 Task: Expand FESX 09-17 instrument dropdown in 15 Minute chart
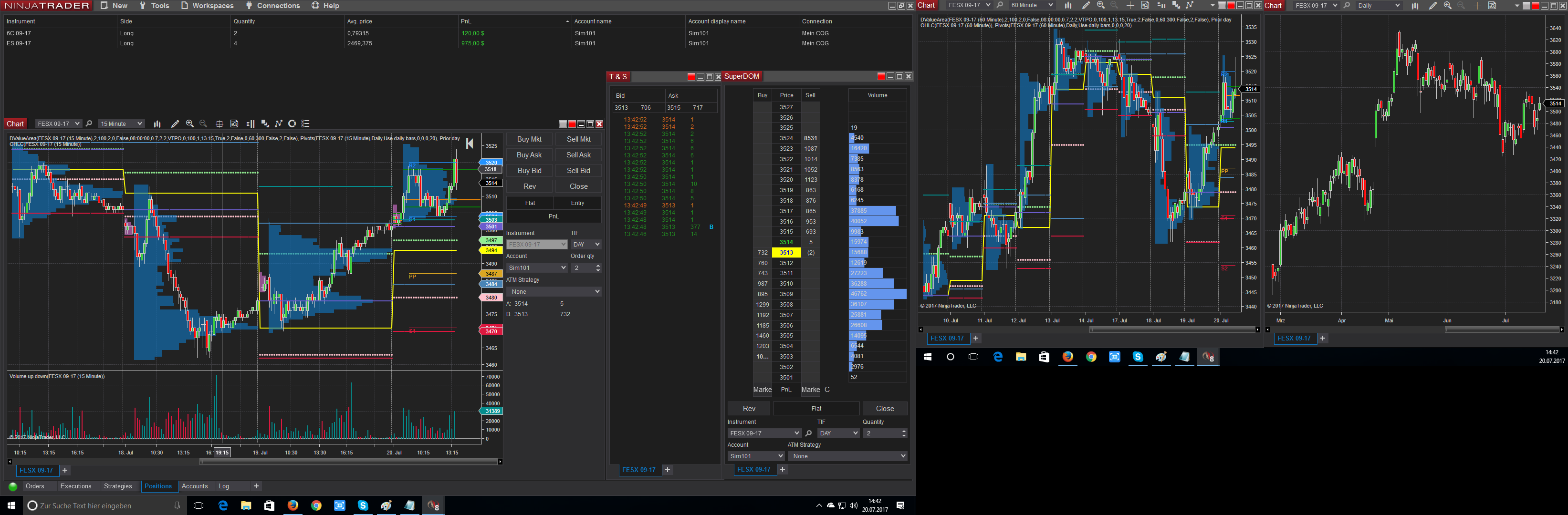click(58, 124)
